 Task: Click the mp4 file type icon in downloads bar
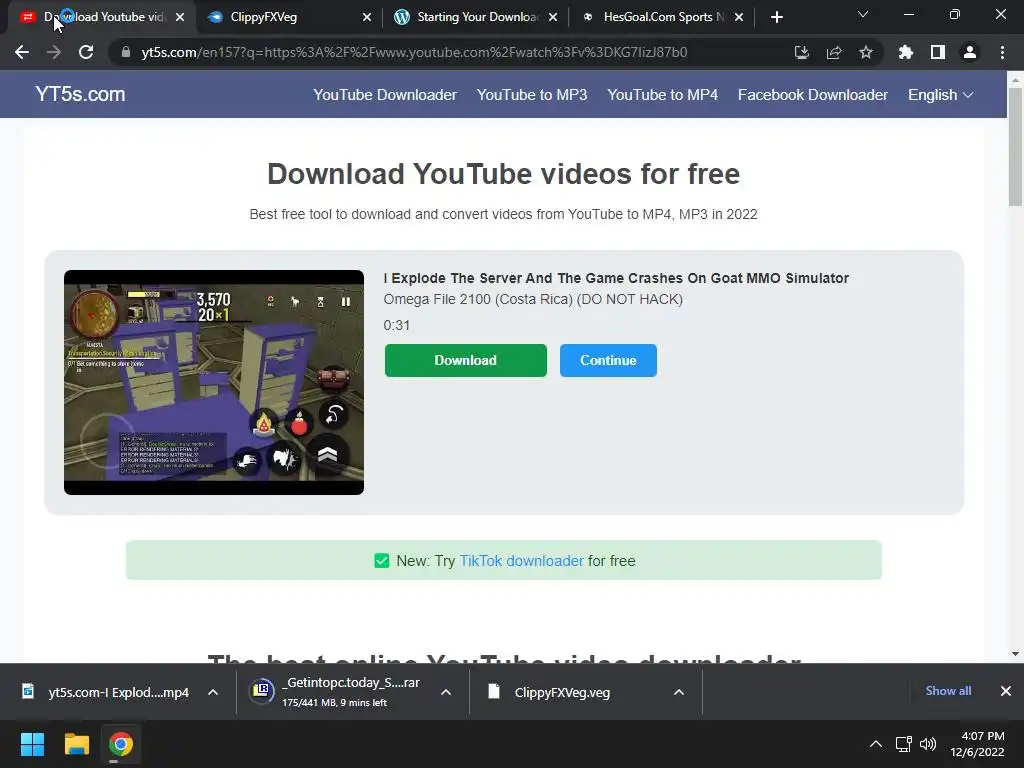point(28,691)
